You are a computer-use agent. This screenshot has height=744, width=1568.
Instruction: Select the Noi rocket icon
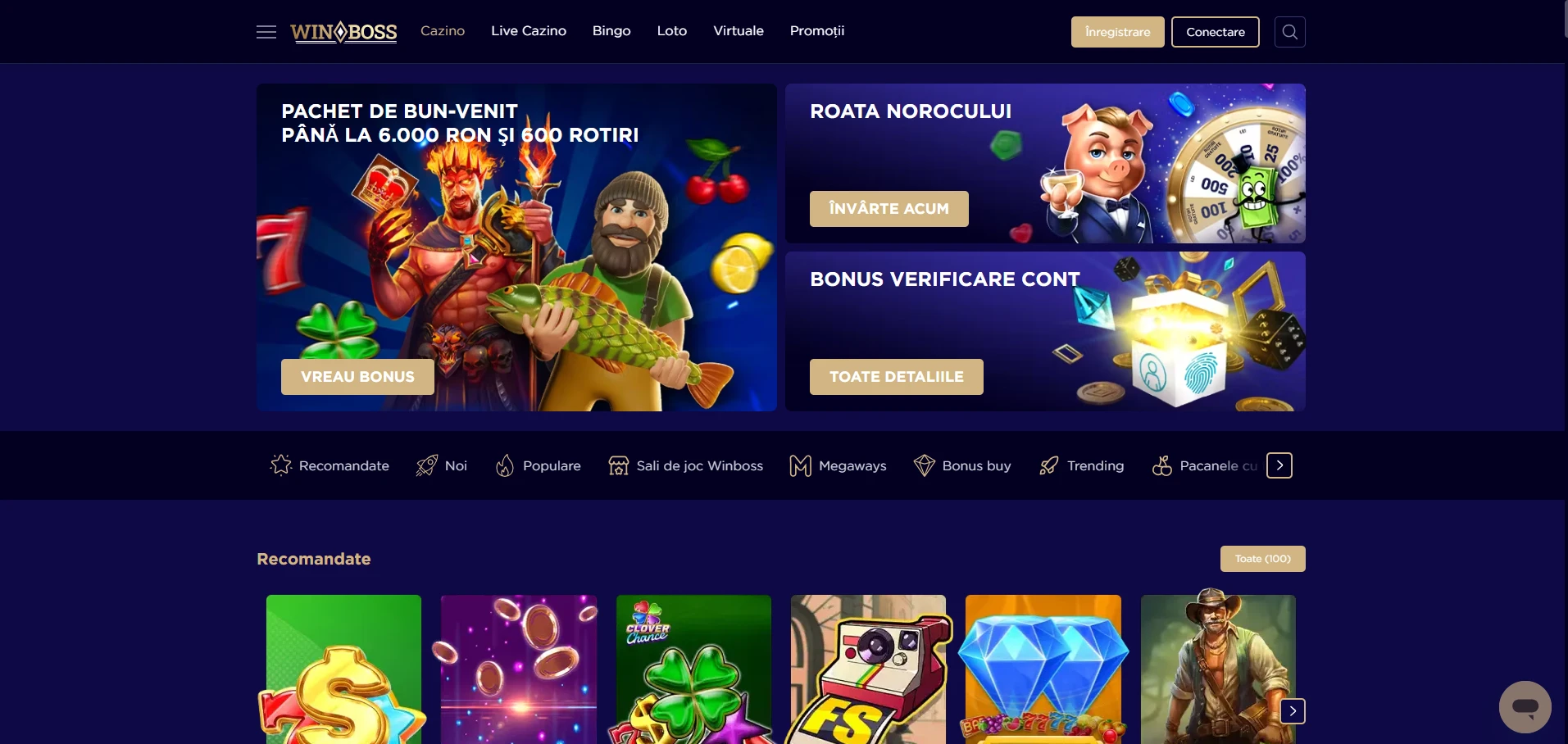(427, 465)
